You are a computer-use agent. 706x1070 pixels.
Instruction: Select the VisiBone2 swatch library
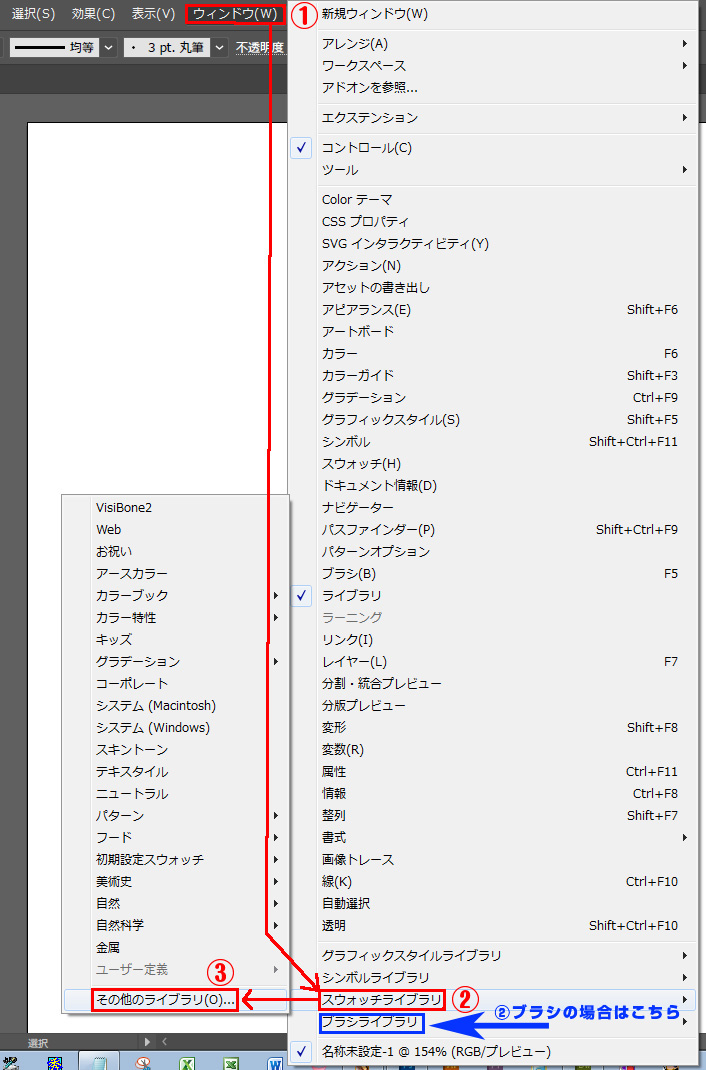pyautogui.click(x=124, y=508)
